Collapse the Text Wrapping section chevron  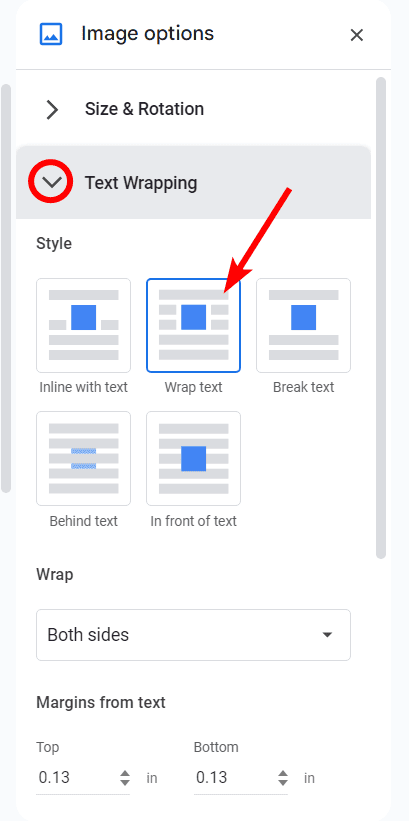tap(52, 183)
